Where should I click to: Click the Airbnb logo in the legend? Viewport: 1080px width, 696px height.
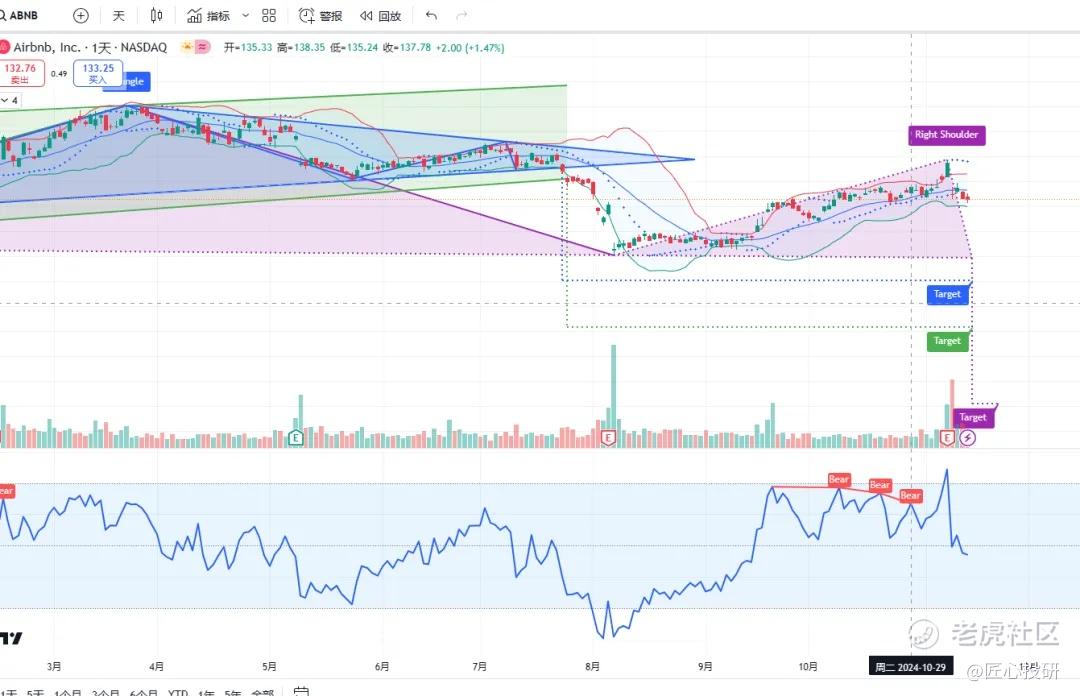(4, 48)
